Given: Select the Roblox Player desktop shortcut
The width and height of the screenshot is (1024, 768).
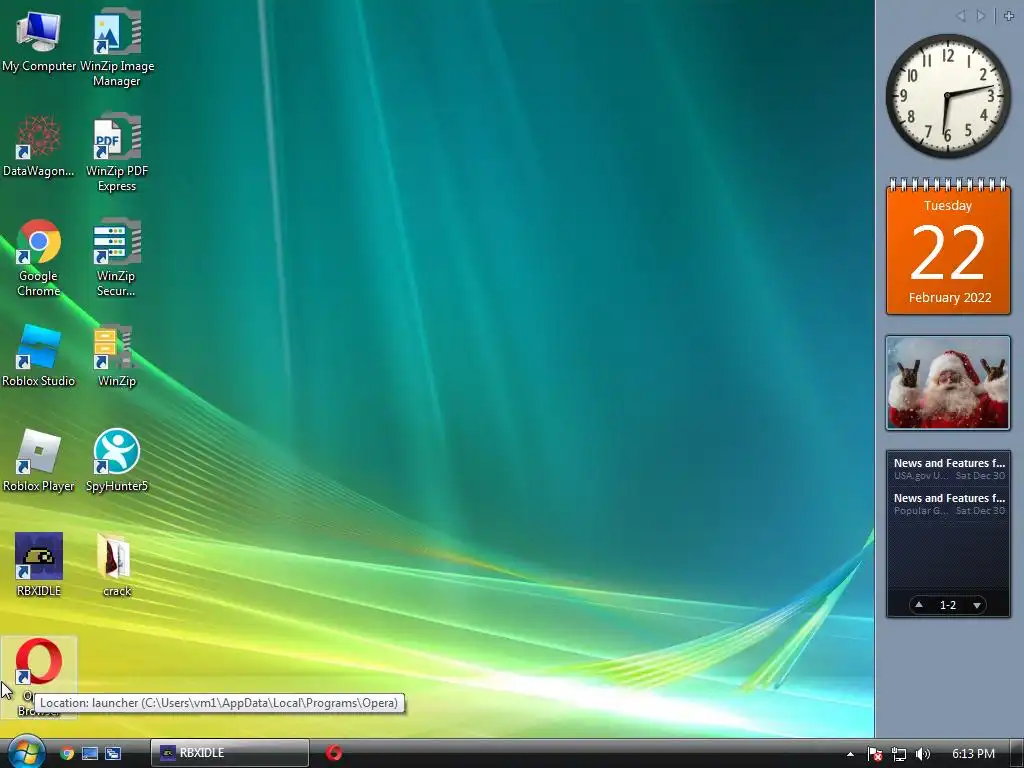Looking at the screenshot, I should pyautogui.click(x=39, y=460).
